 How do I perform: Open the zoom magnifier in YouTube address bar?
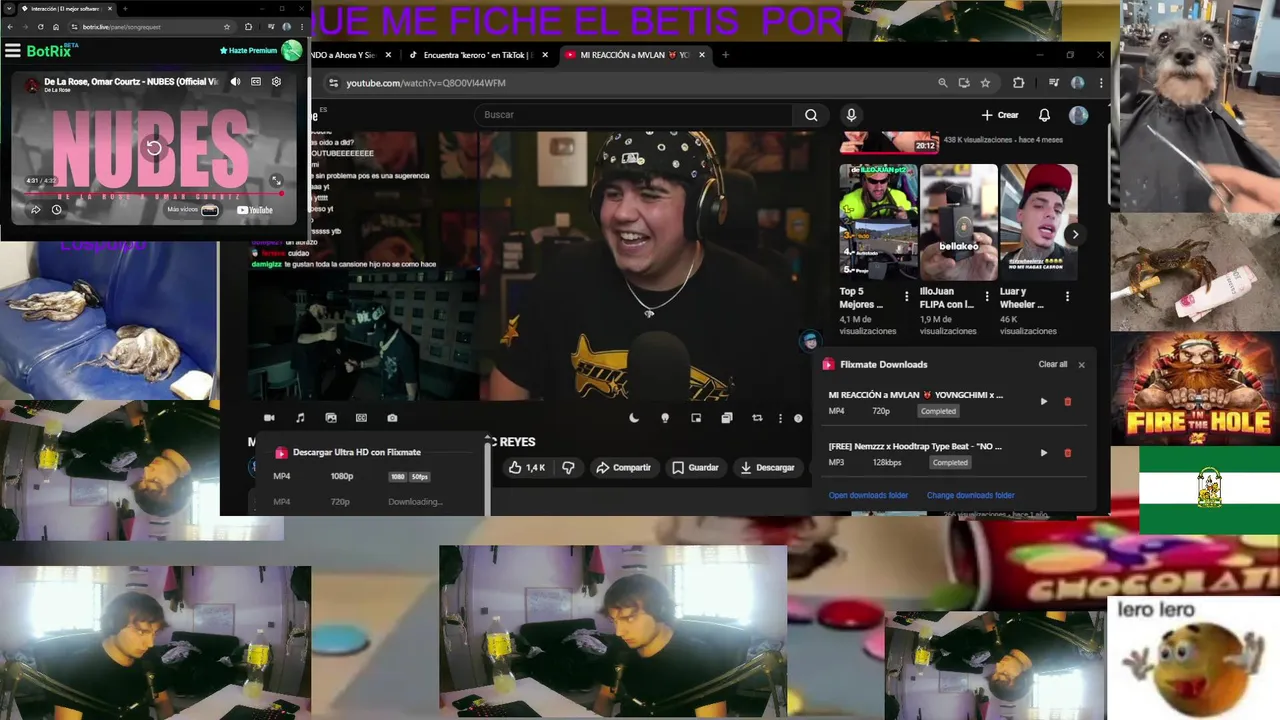click(942, 83)
